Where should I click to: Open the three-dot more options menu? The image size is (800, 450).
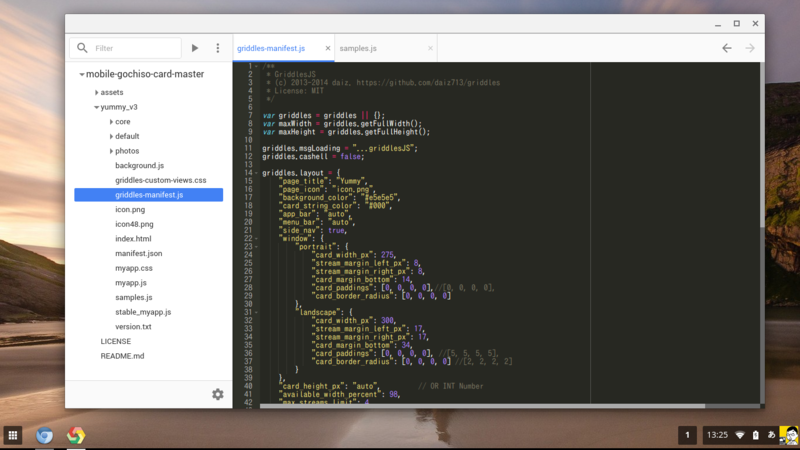pyautogui.click(x=218, y=48)
